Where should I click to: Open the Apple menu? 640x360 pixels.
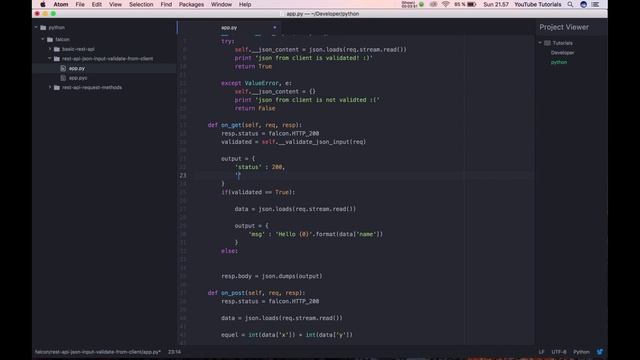pyautogui.click(x=43, y=4)
